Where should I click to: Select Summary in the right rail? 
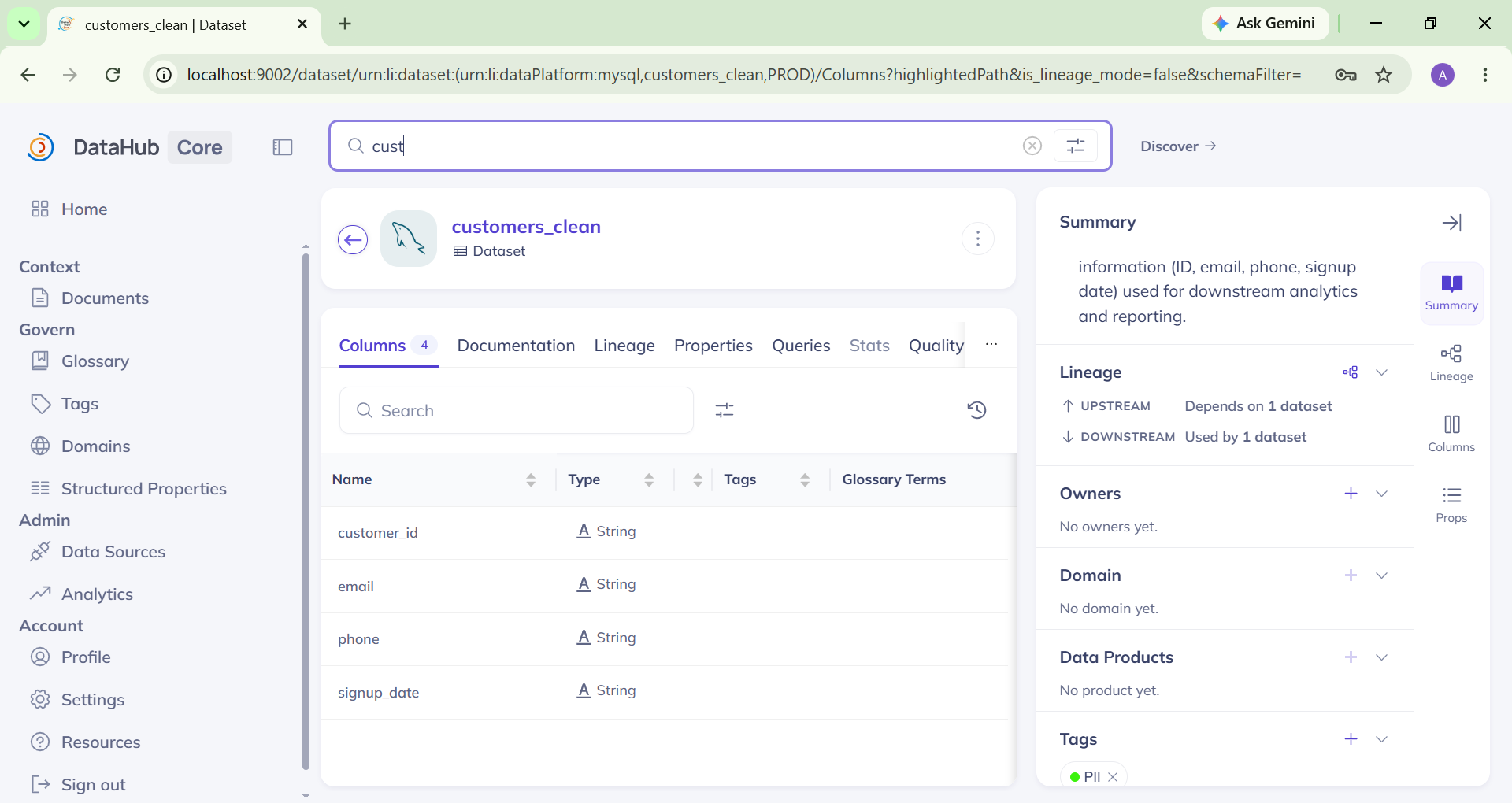[x=1451, y=293]
